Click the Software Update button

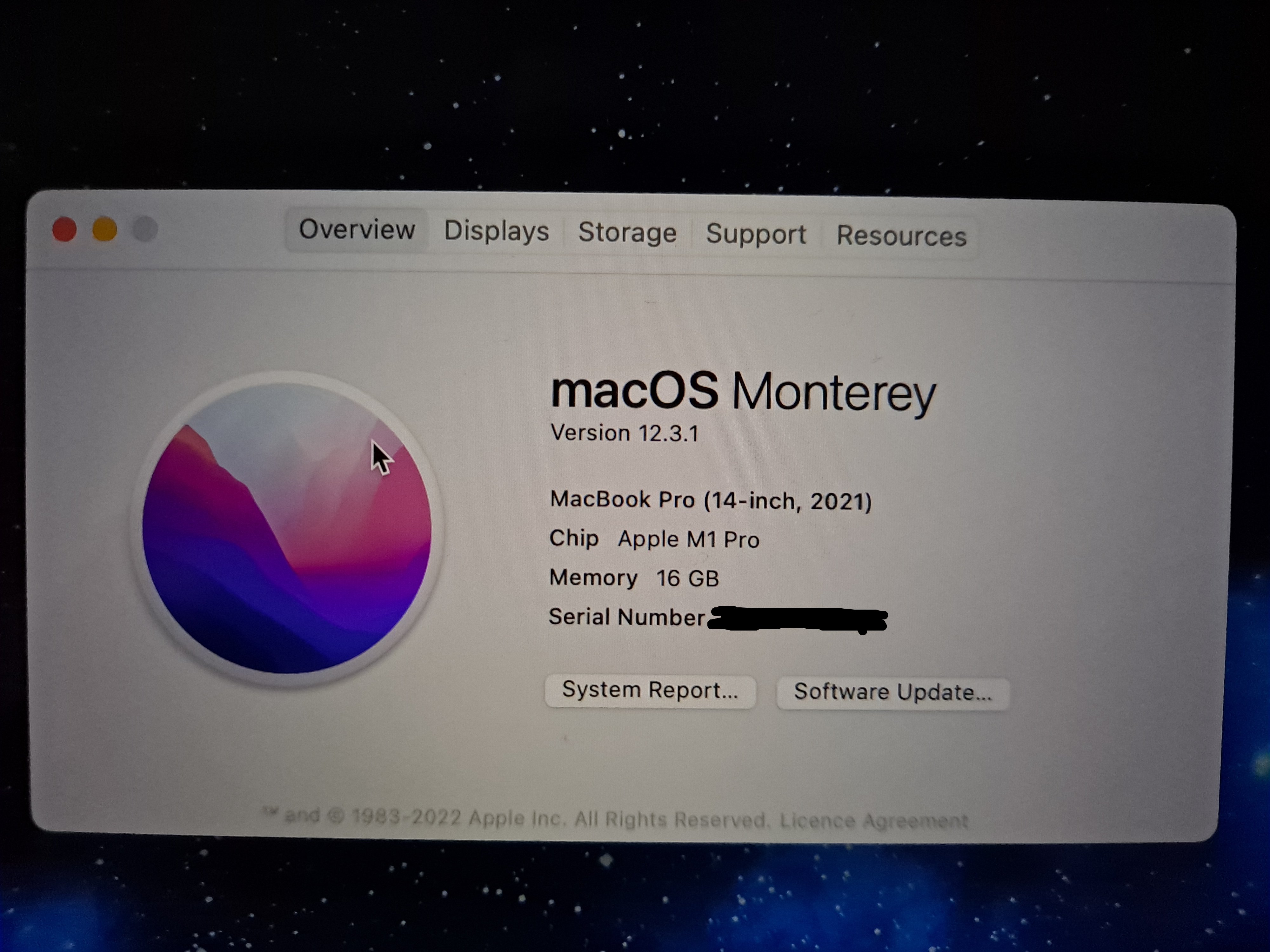(893, 693)
